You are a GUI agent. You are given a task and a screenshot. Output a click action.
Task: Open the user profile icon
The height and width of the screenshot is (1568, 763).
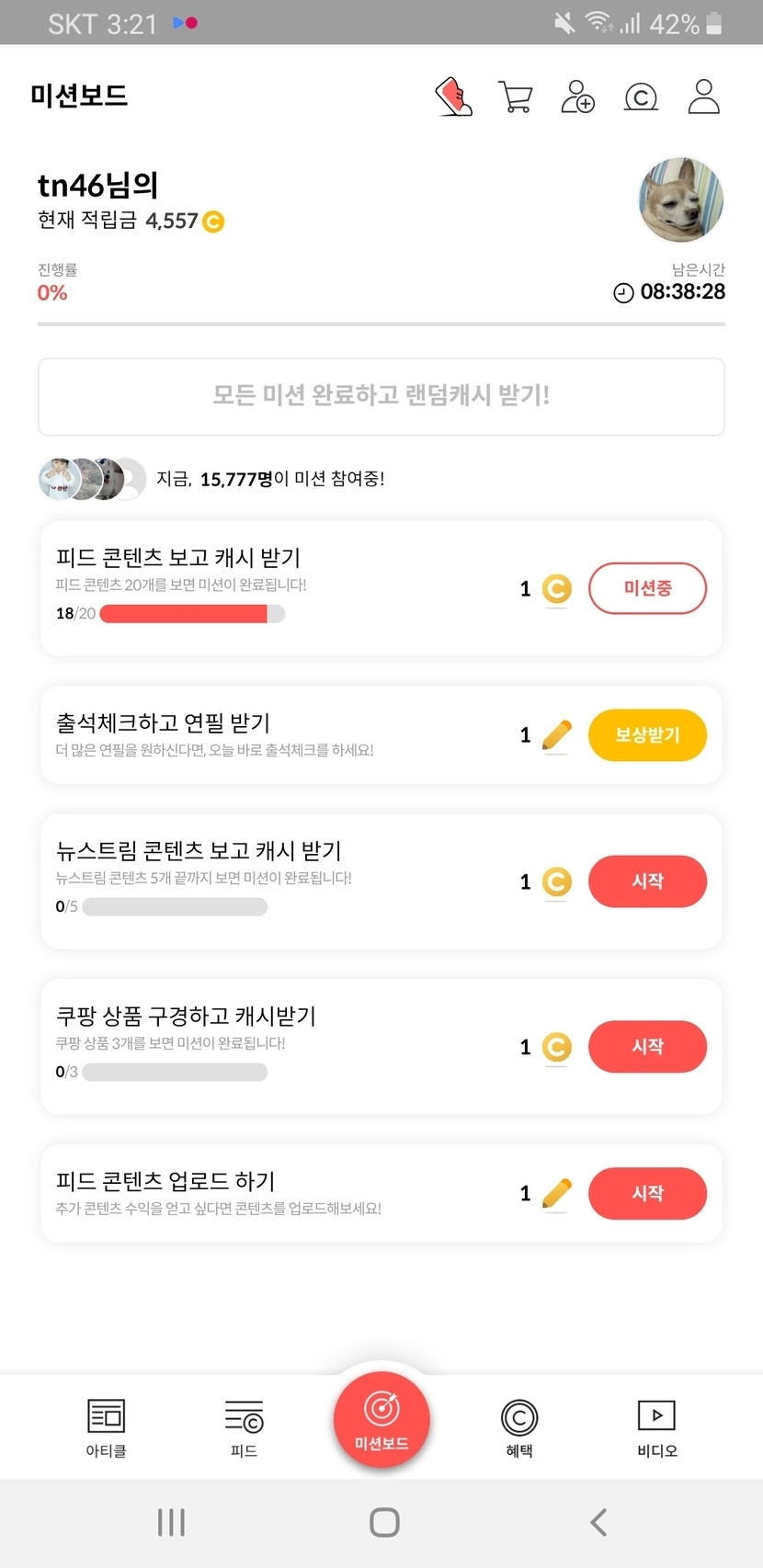[703, 97]
